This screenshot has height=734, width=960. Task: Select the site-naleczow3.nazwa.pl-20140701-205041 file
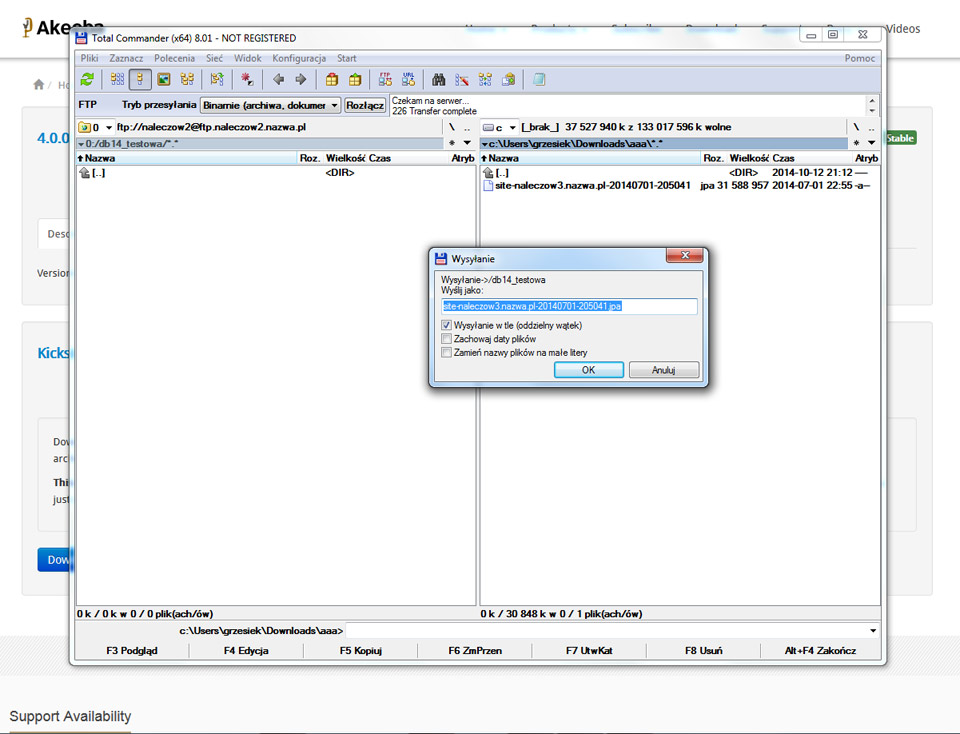click(x=593, y=185)
